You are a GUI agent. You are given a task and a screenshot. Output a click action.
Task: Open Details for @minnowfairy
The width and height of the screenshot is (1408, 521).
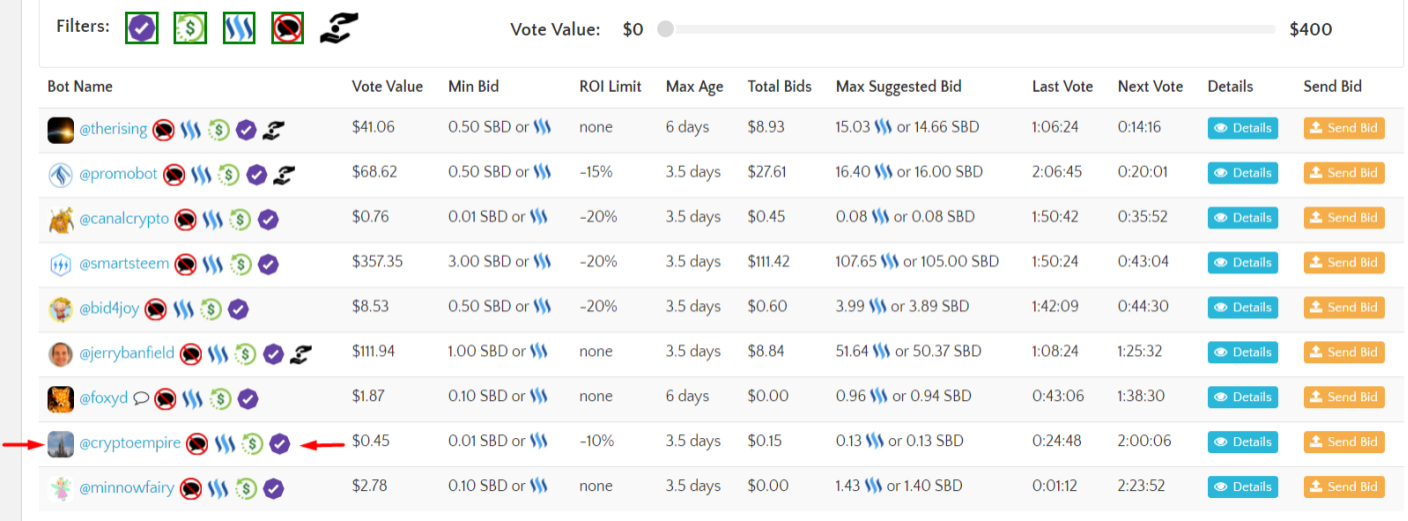point(1242,487)
